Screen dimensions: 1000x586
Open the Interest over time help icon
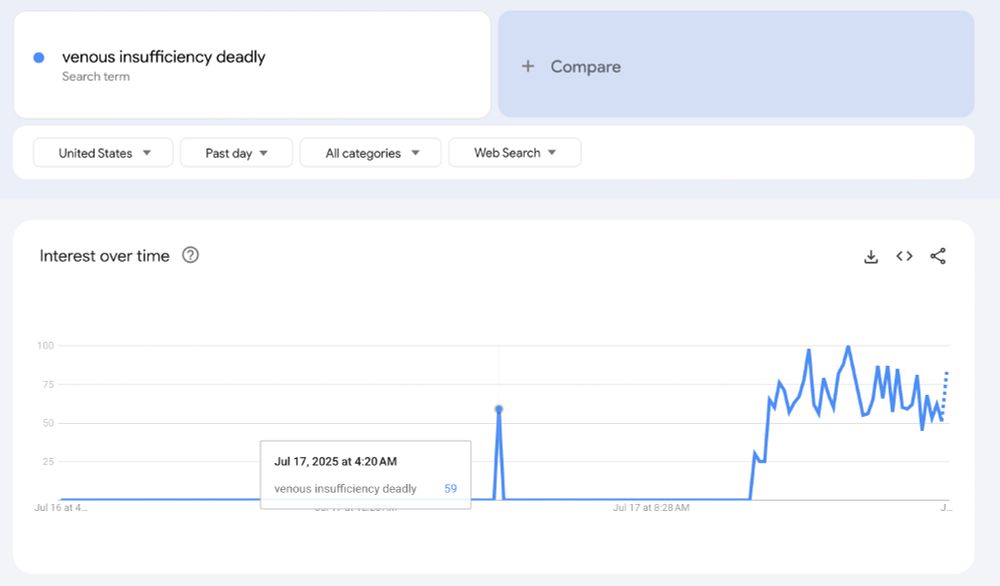point(190,255)
